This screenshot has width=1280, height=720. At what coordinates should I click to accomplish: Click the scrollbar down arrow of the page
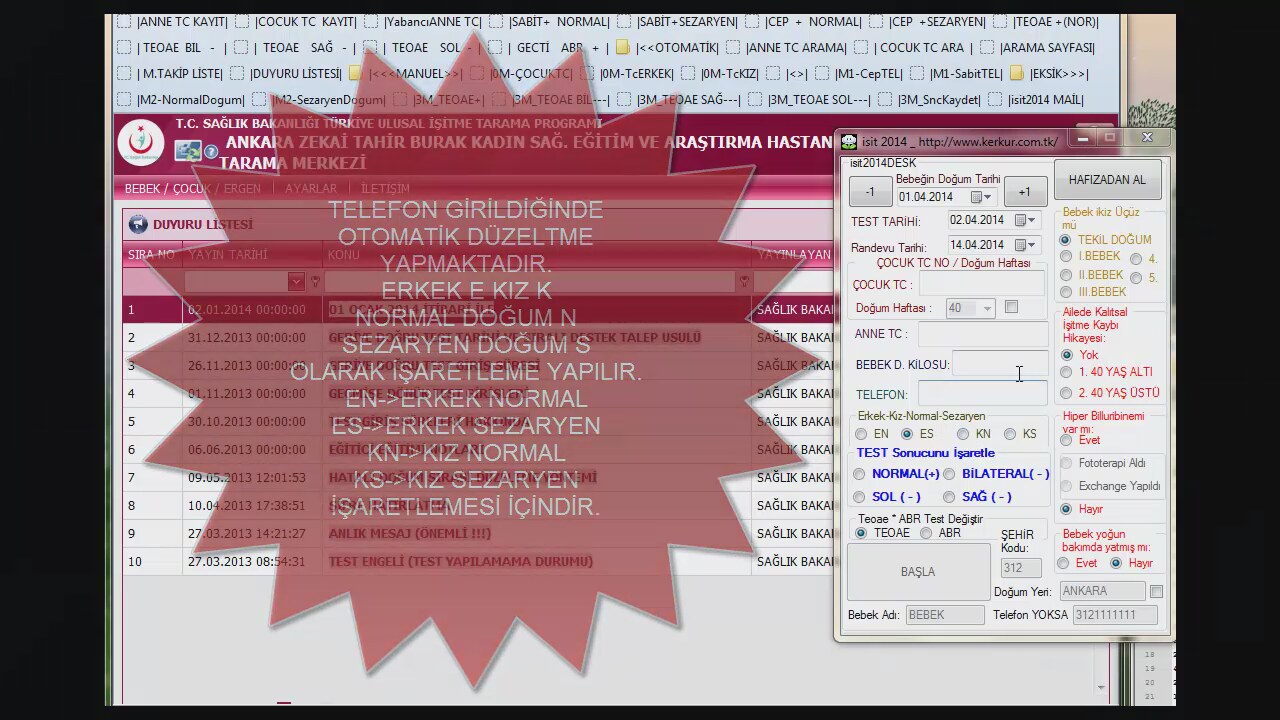pos(1101,687)
